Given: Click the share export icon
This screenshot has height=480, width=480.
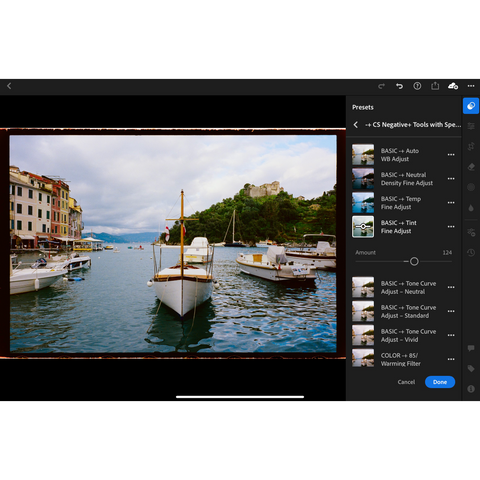Looking at the screenshot, I should click(435, 86).
